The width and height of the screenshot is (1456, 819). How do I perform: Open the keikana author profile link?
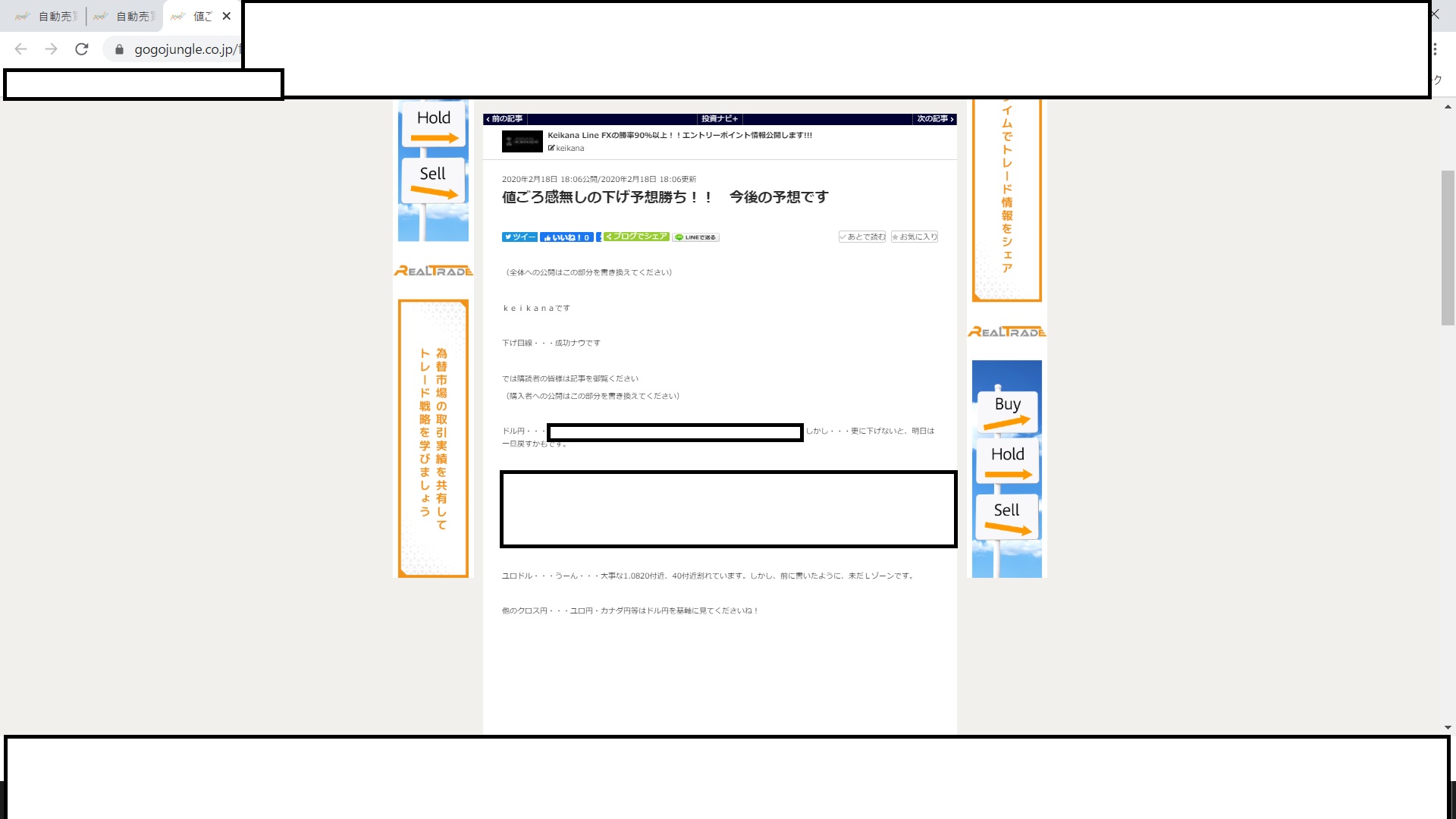point(570,148)
